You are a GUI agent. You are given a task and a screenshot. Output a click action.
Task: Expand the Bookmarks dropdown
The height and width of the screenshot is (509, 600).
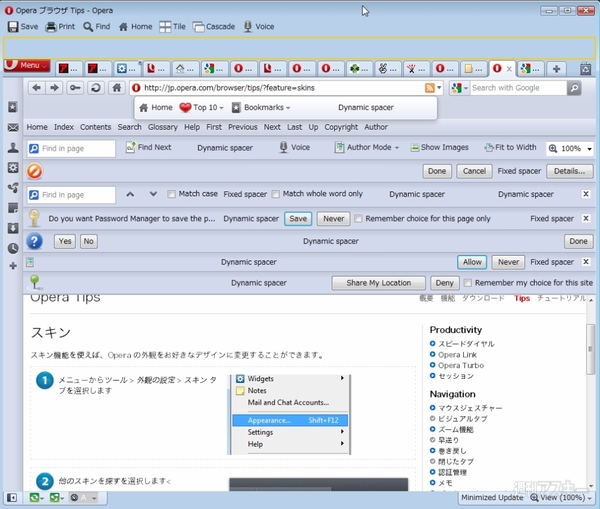point(288,108)
